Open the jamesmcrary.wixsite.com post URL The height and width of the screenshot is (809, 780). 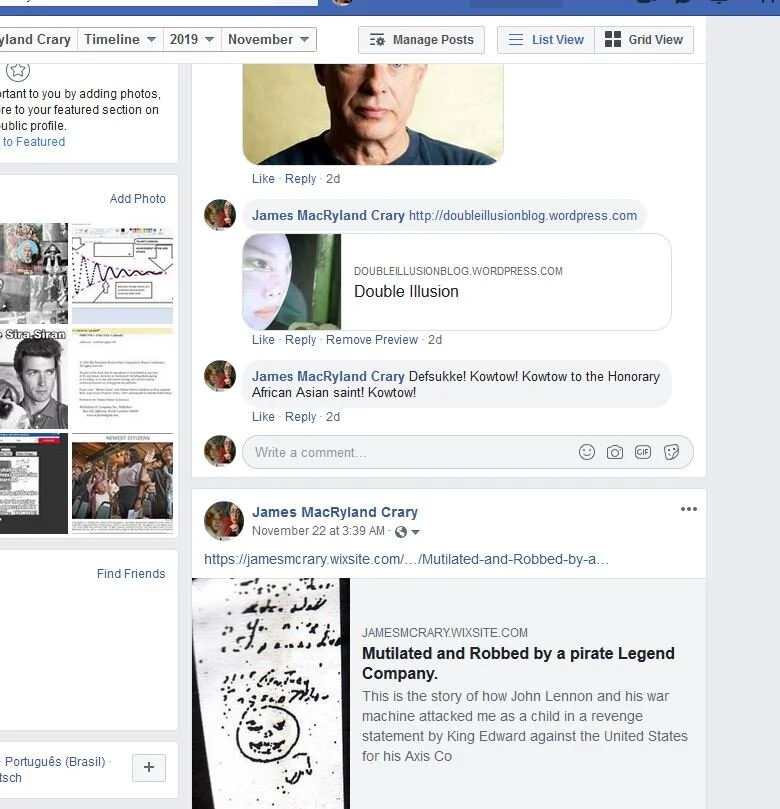[x=407, y=559]
